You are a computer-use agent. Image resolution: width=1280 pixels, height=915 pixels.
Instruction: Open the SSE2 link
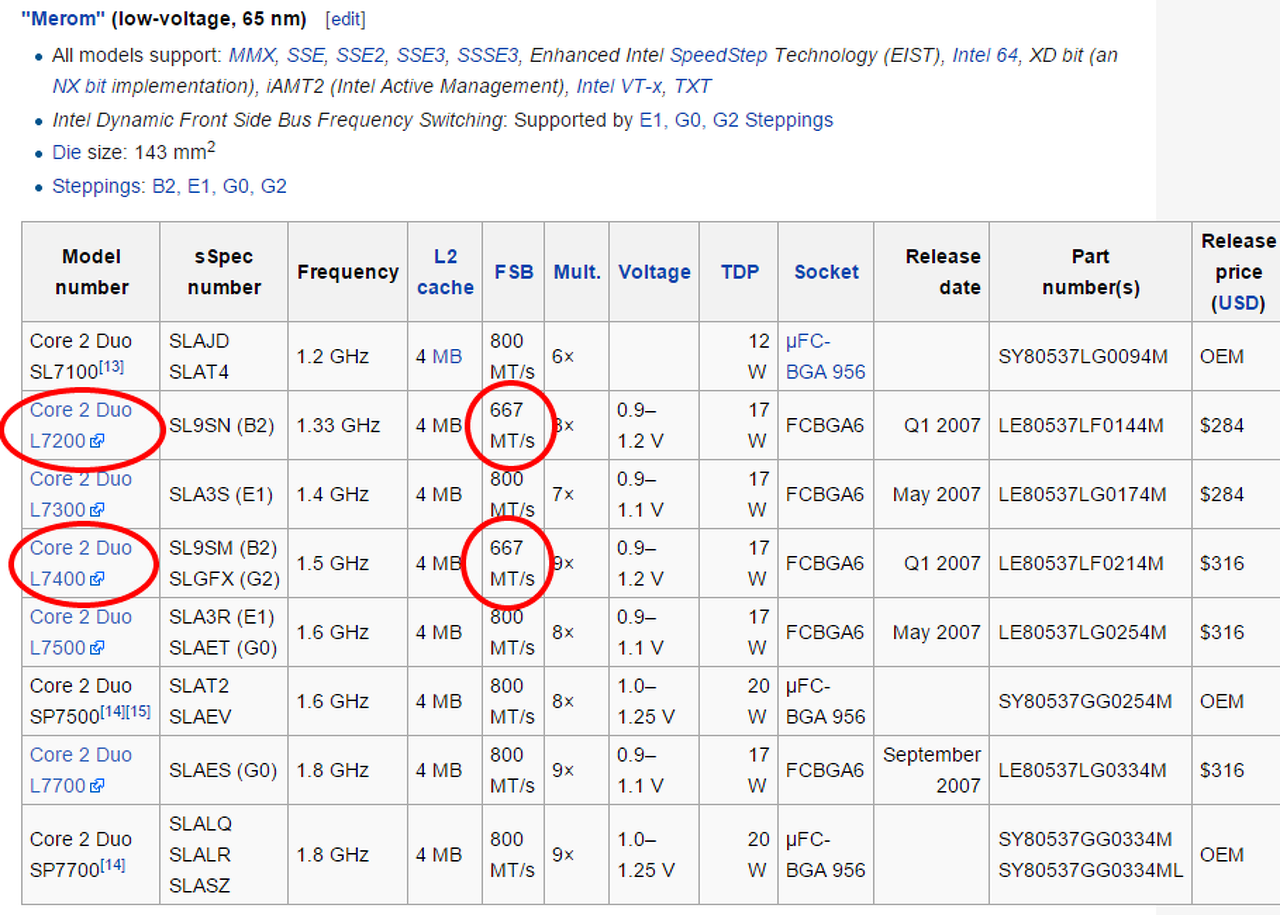(x=360, y=55)
